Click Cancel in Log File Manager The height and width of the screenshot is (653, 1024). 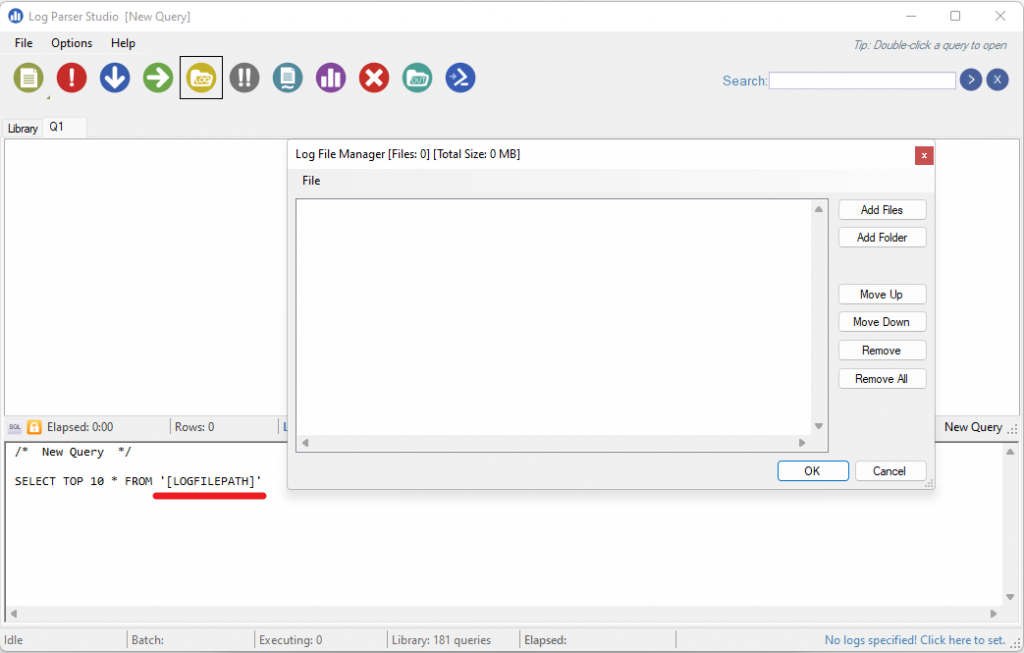(x=889, y=471)
